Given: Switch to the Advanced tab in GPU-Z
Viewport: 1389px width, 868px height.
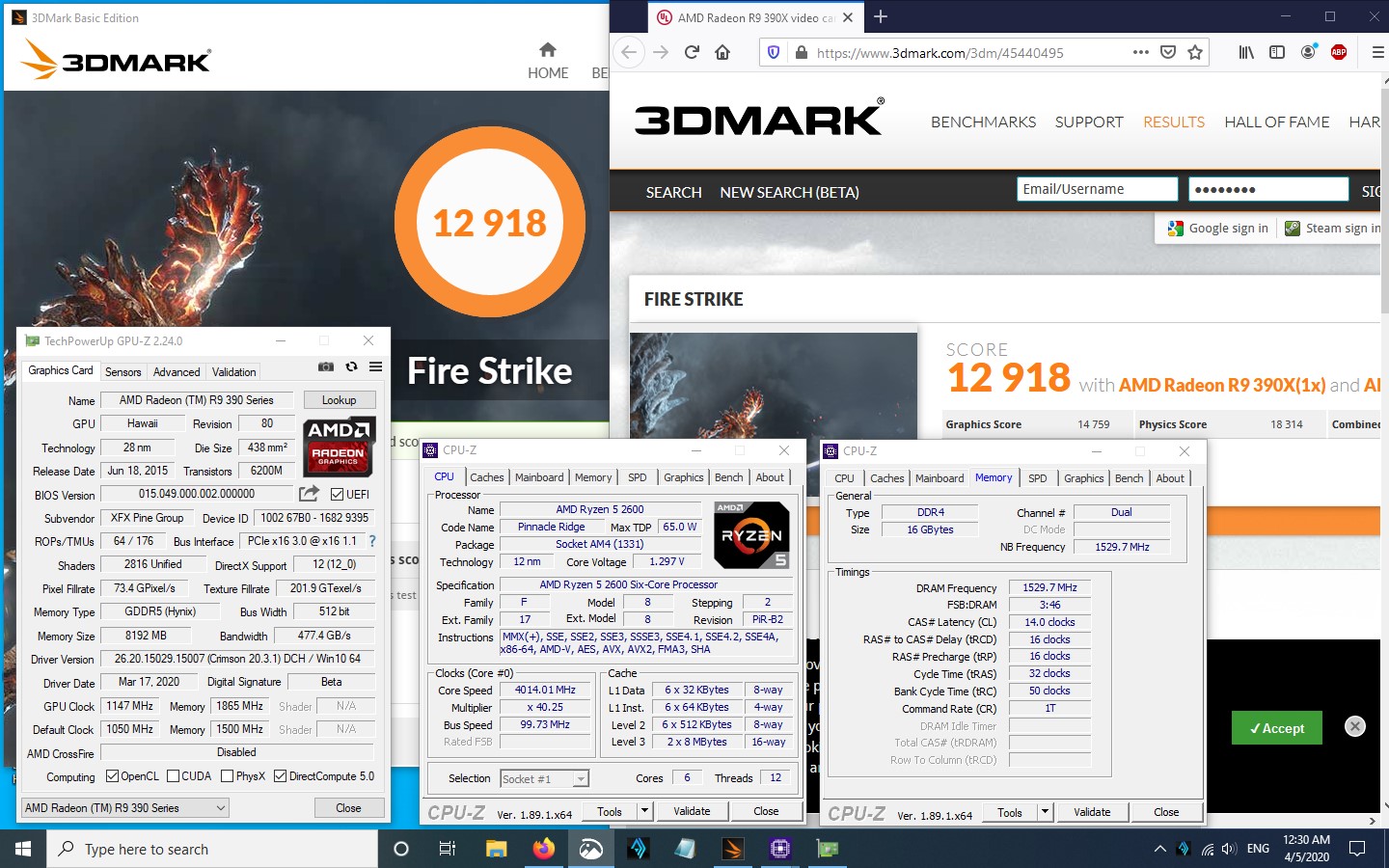Looking at the screenshot, I should click(x=177, y=372).
